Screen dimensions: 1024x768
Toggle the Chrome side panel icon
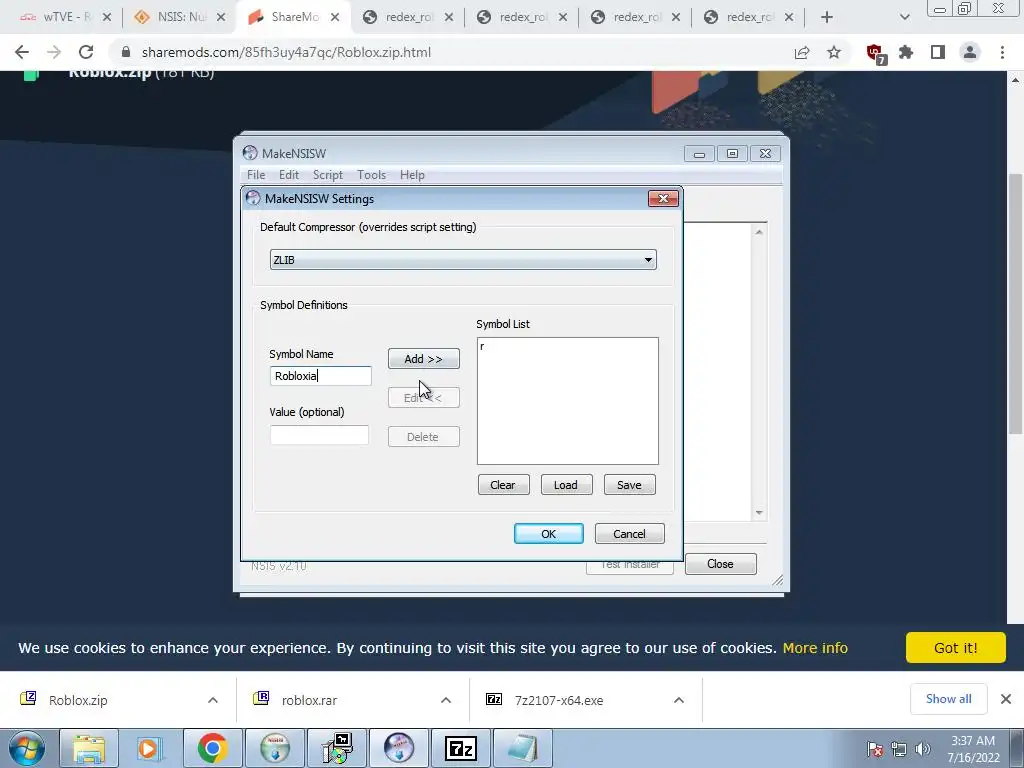coord(938,52)
